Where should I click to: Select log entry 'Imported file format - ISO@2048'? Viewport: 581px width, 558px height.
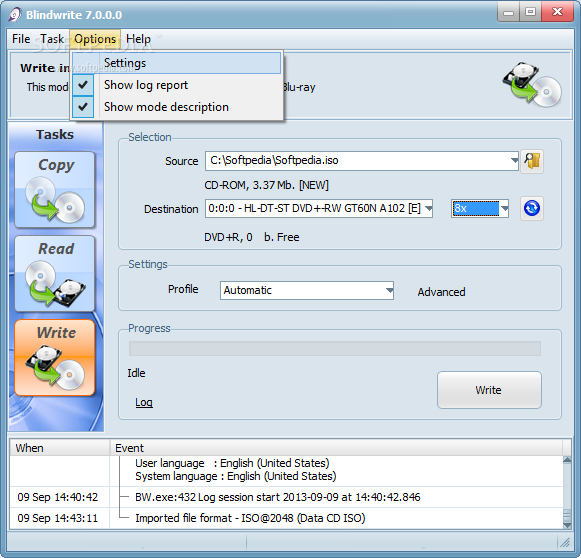coord(250,518)
